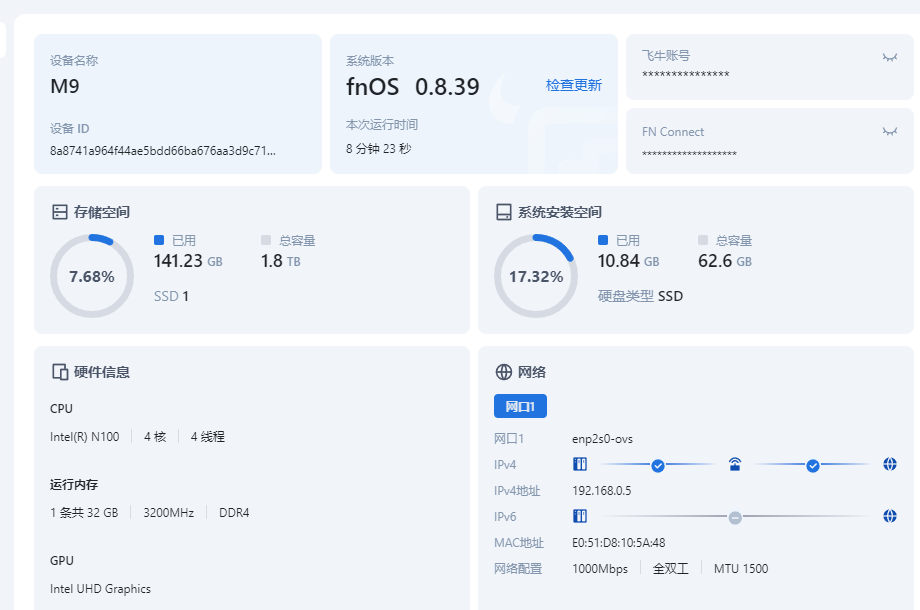Click the 全双工 duplex text
The image size is (920, 610).
671,569
